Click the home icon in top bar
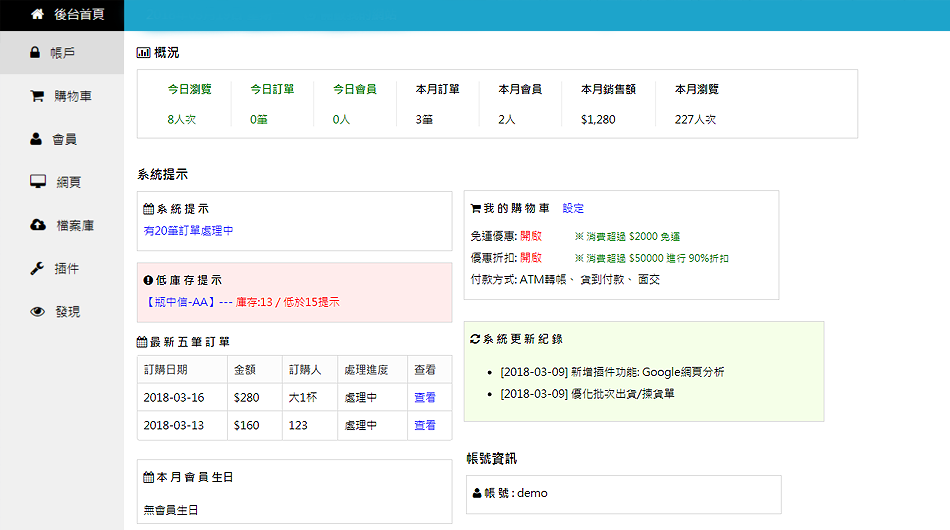This screenshot has width=950, height=530. coord(37,15)
